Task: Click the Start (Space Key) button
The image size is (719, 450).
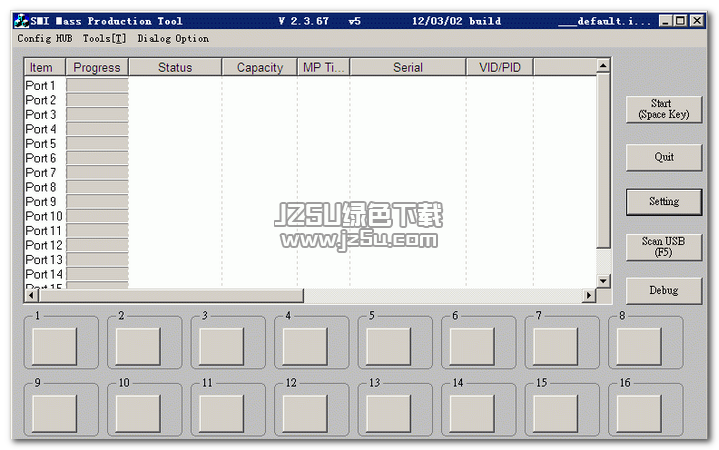Action: click(664, 109)
